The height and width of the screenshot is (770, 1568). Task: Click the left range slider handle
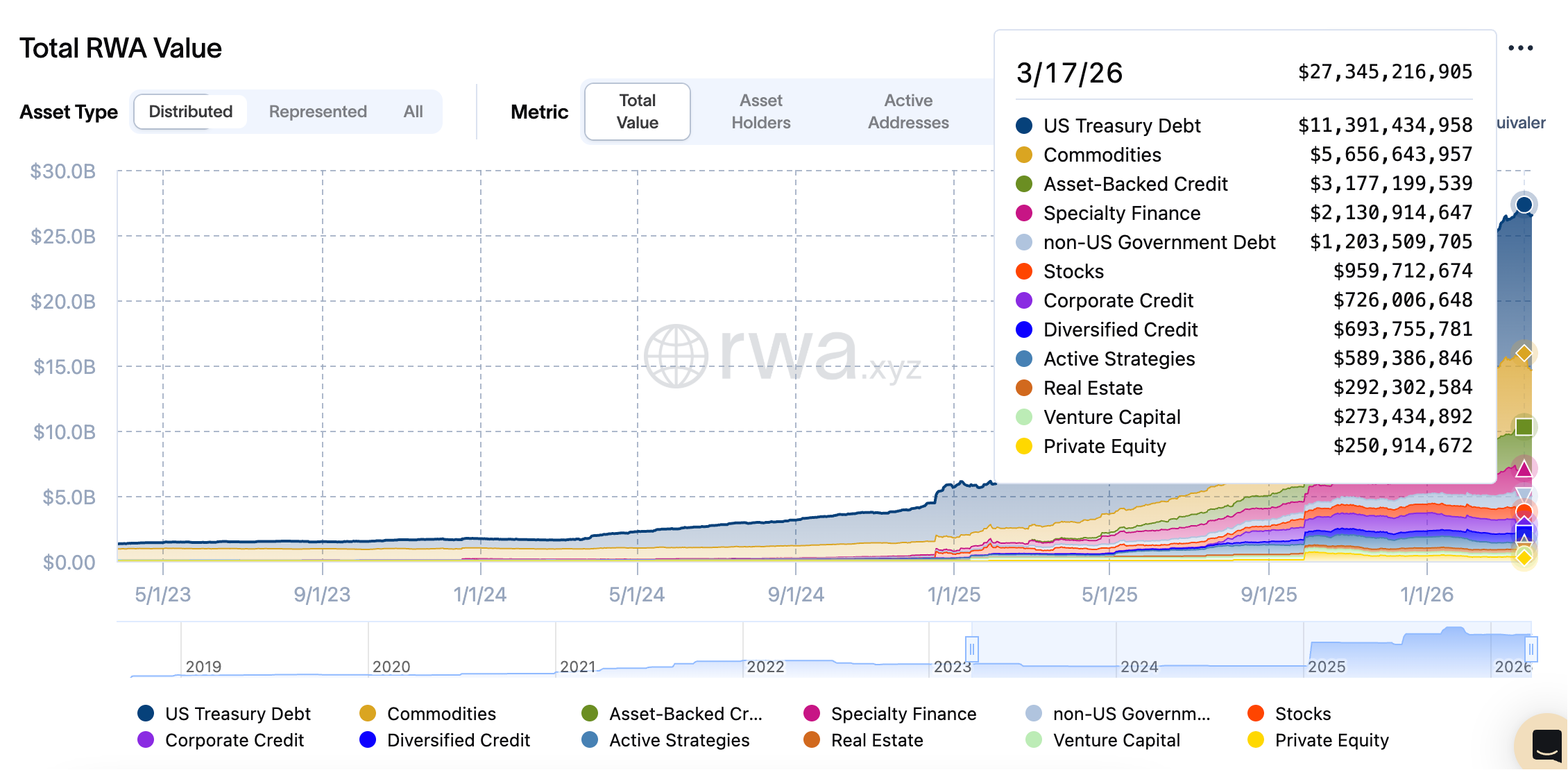tap(972, 649)
